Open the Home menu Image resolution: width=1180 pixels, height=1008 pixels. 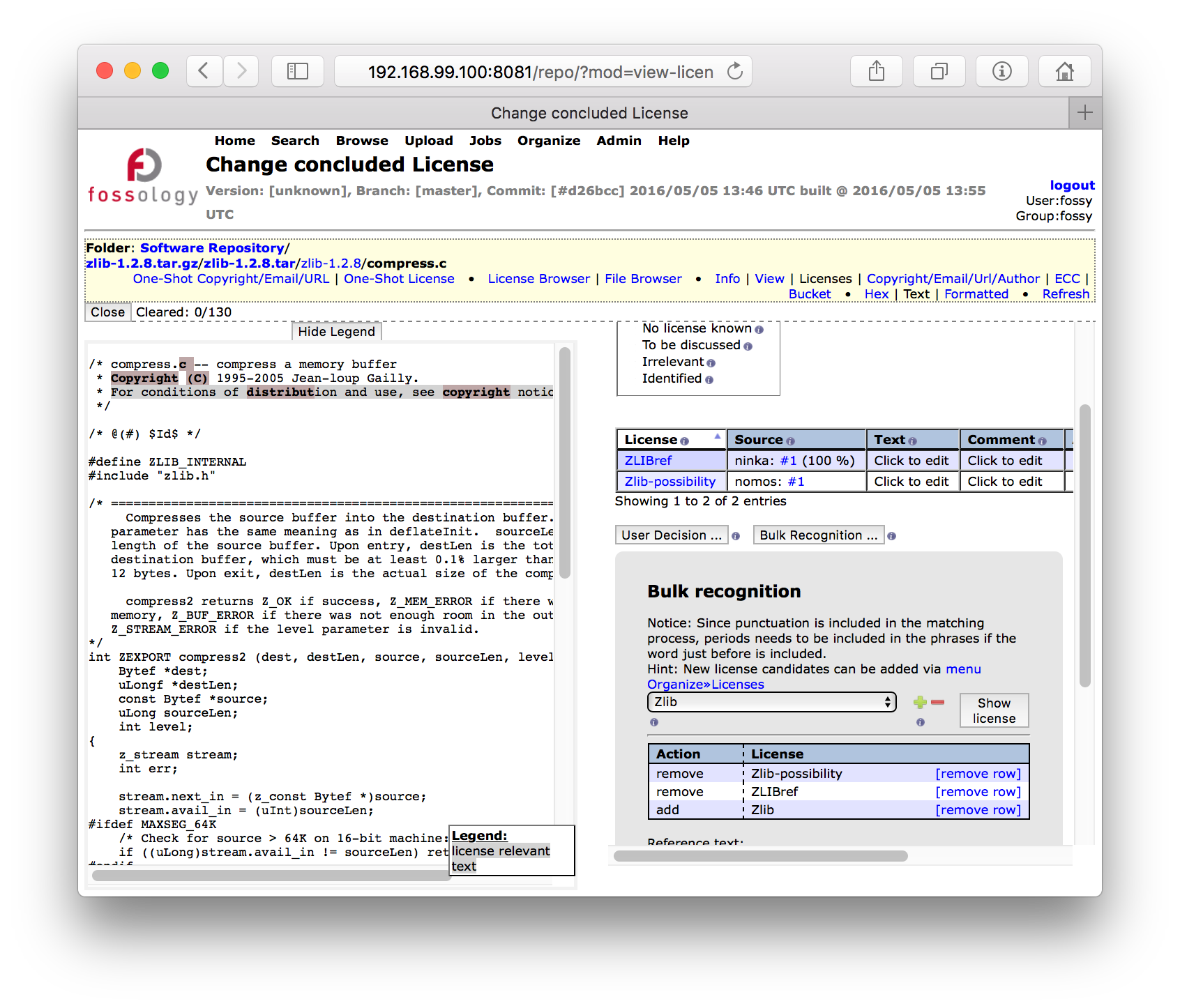[x=235, y=141]
